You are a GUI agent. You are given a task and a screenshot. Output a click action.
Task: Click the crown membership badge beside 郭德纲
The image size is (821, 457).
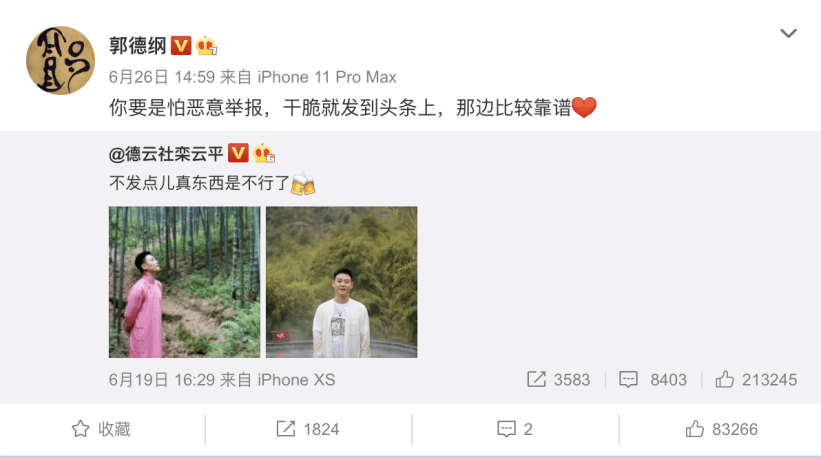pos(206,46)
